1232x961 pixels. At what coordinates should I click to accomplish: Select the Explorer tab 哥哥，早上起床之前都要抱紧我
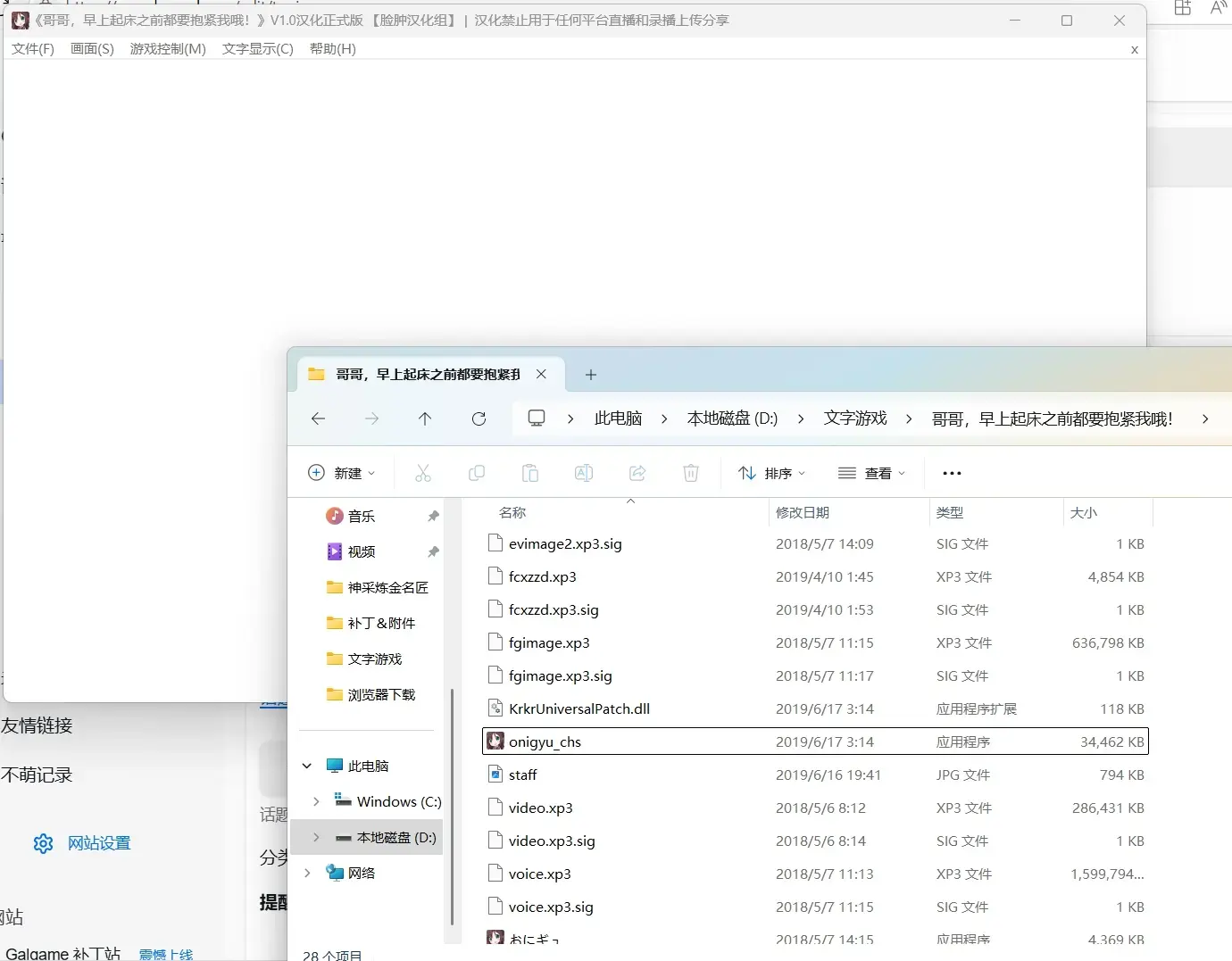428,375
